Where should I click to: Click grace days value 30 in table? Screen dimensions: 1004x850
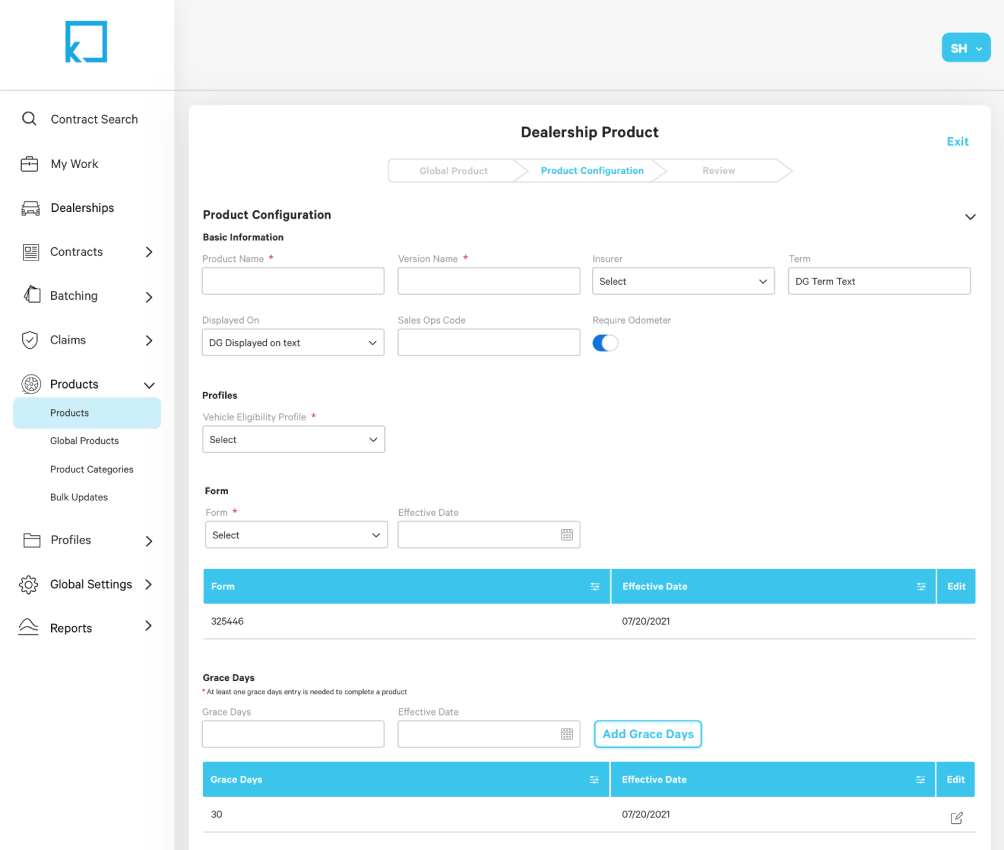pyautogui.click(x=216, y=815)
